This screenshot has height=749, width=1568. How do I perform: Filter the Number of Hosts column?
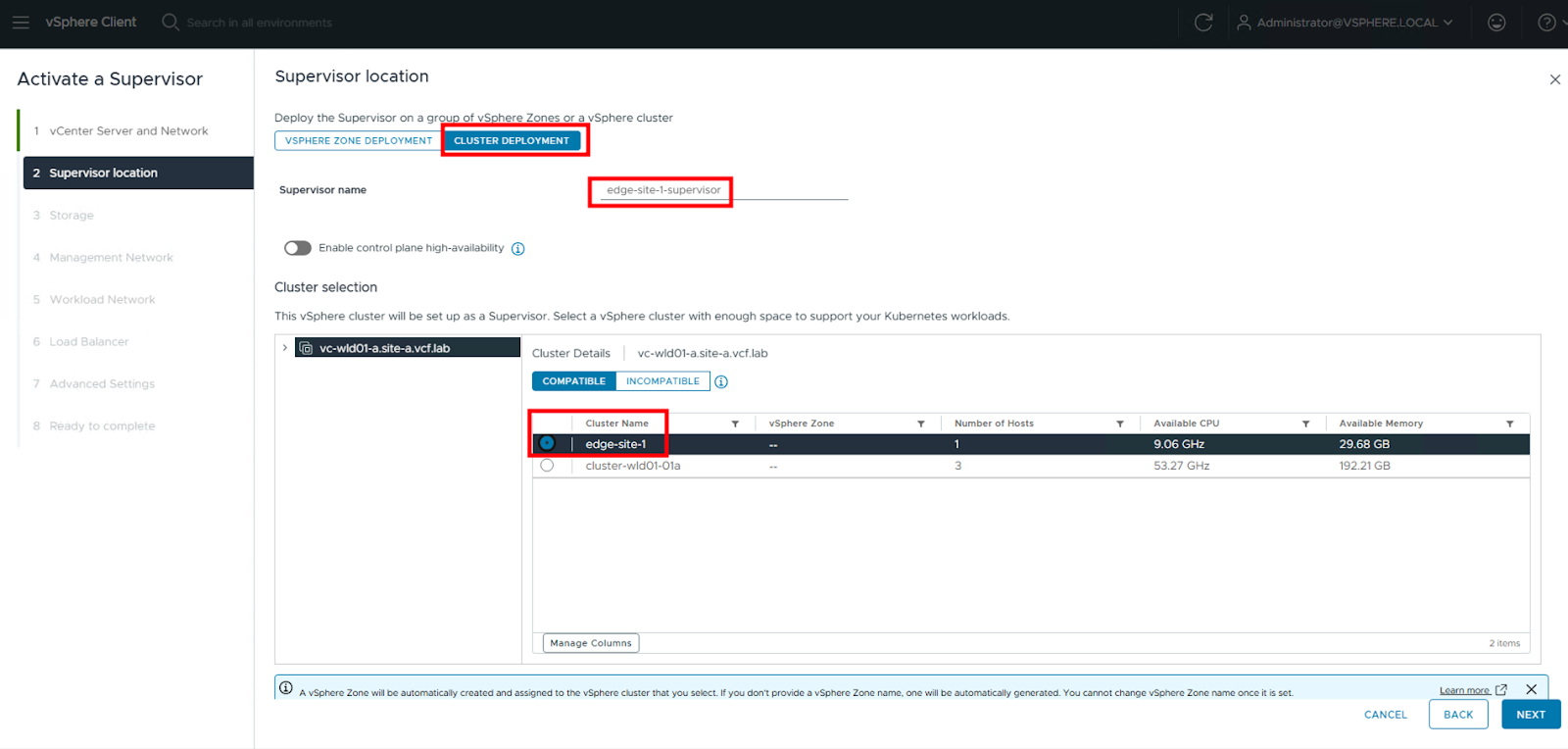pyautogui.click(x=1120, y=424)
